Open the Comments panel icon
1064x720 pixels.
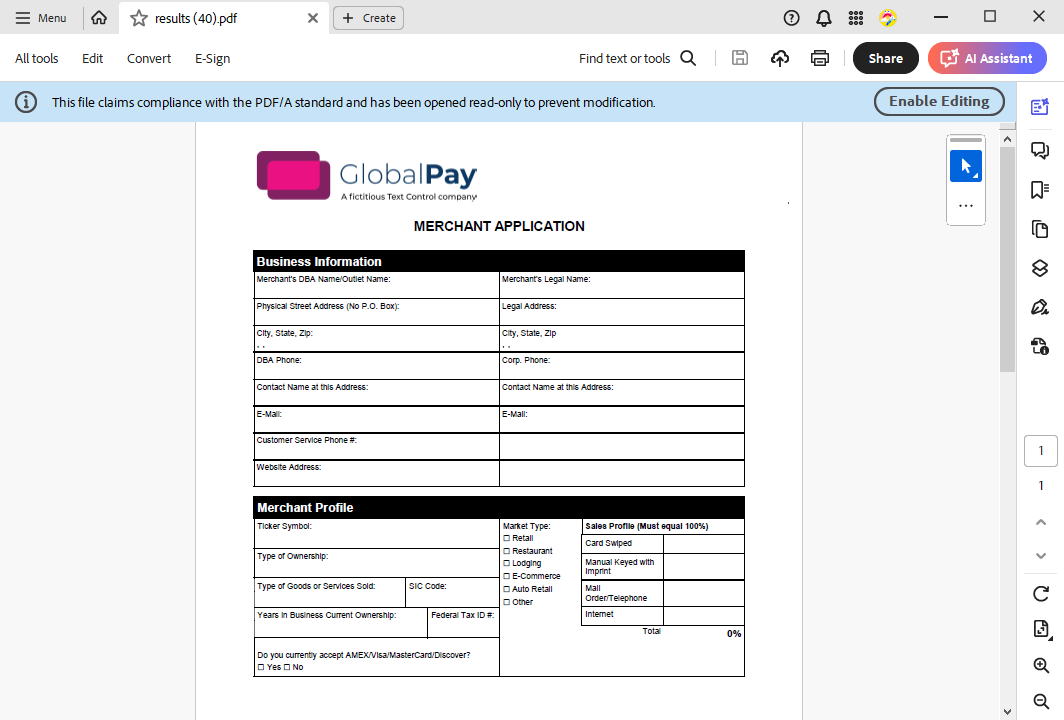[x=1040, y=150]
